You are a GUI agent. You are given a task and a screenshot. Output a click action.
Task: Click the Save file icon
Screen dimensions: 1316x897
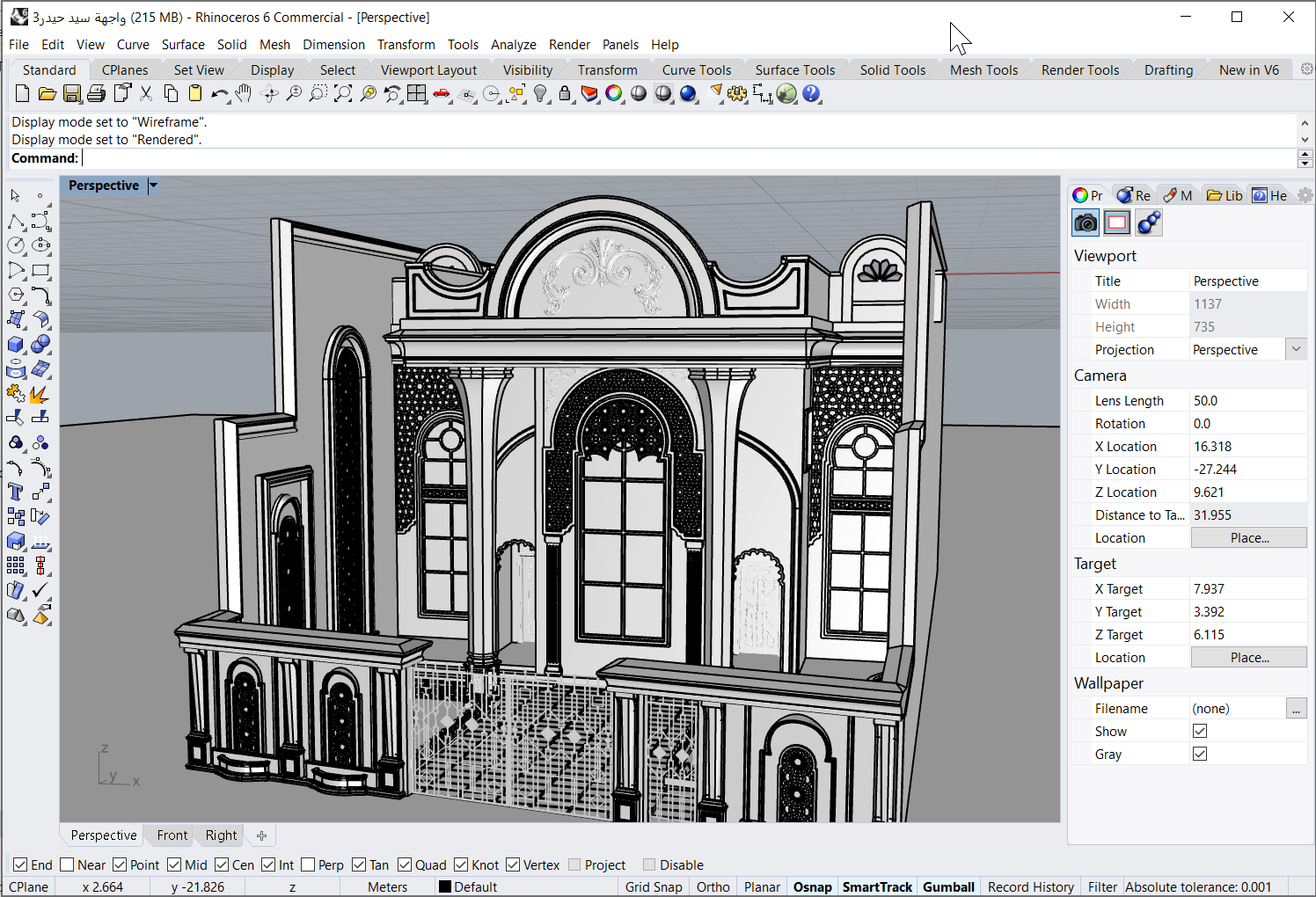click(x=72, y=94)
